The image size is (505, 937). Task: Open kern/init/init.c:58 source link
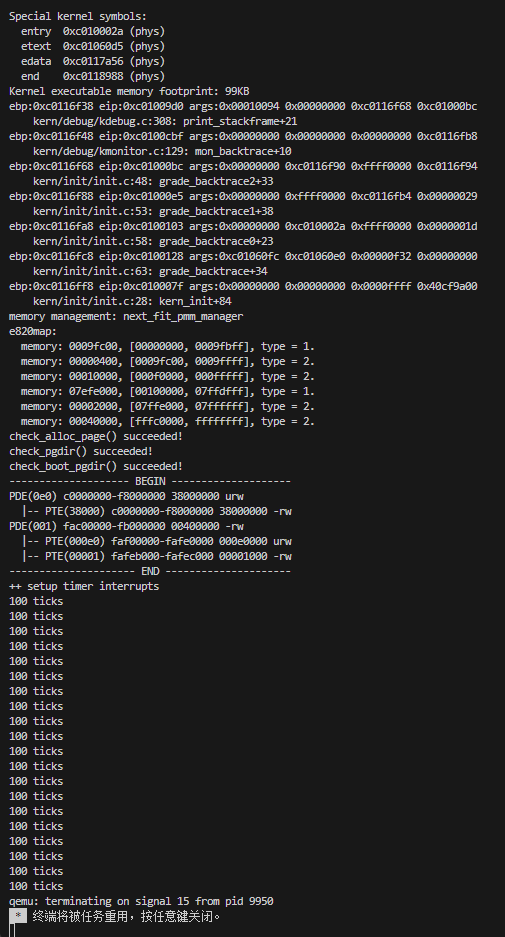pos(90,241)
